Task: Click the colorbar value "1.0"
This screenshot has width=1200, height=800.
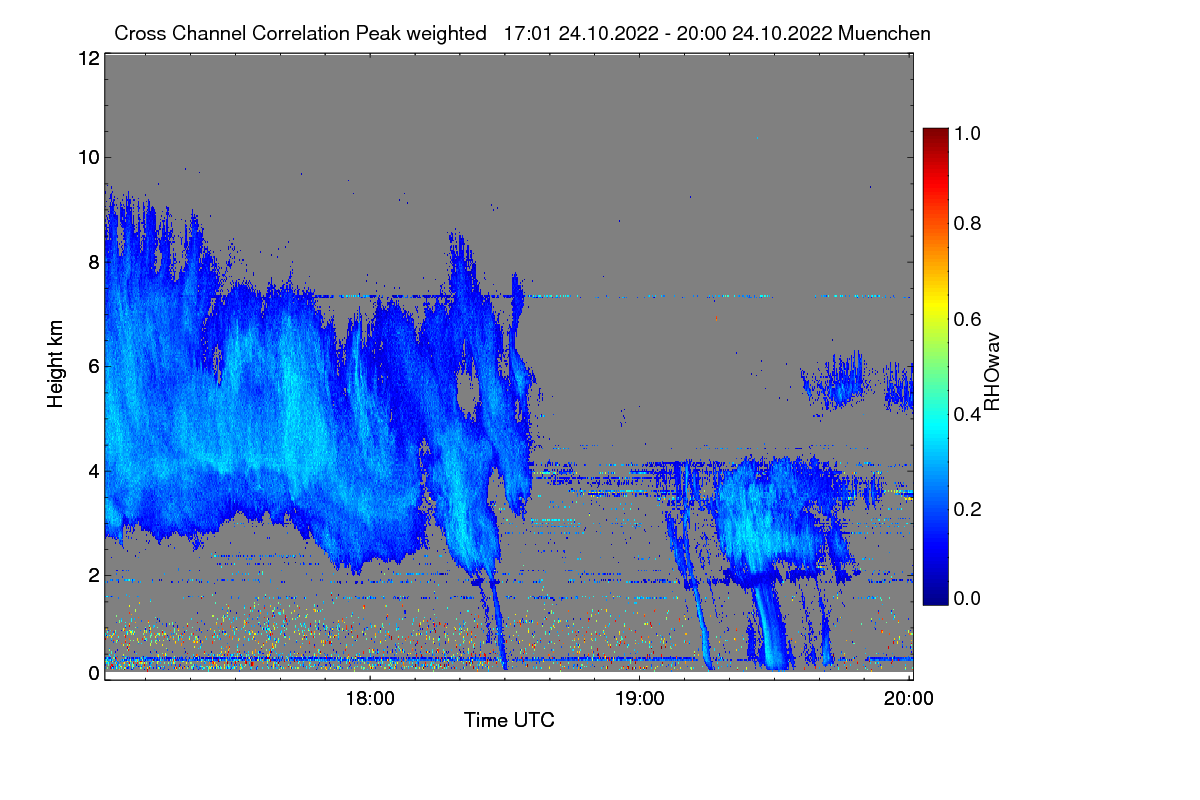Action: [x=969, y=133]
